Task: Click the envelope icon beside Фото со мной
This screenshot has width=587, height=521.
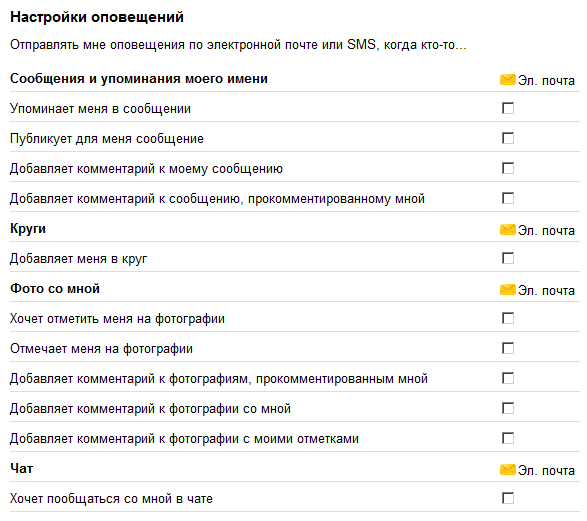Action: (508, 290)
